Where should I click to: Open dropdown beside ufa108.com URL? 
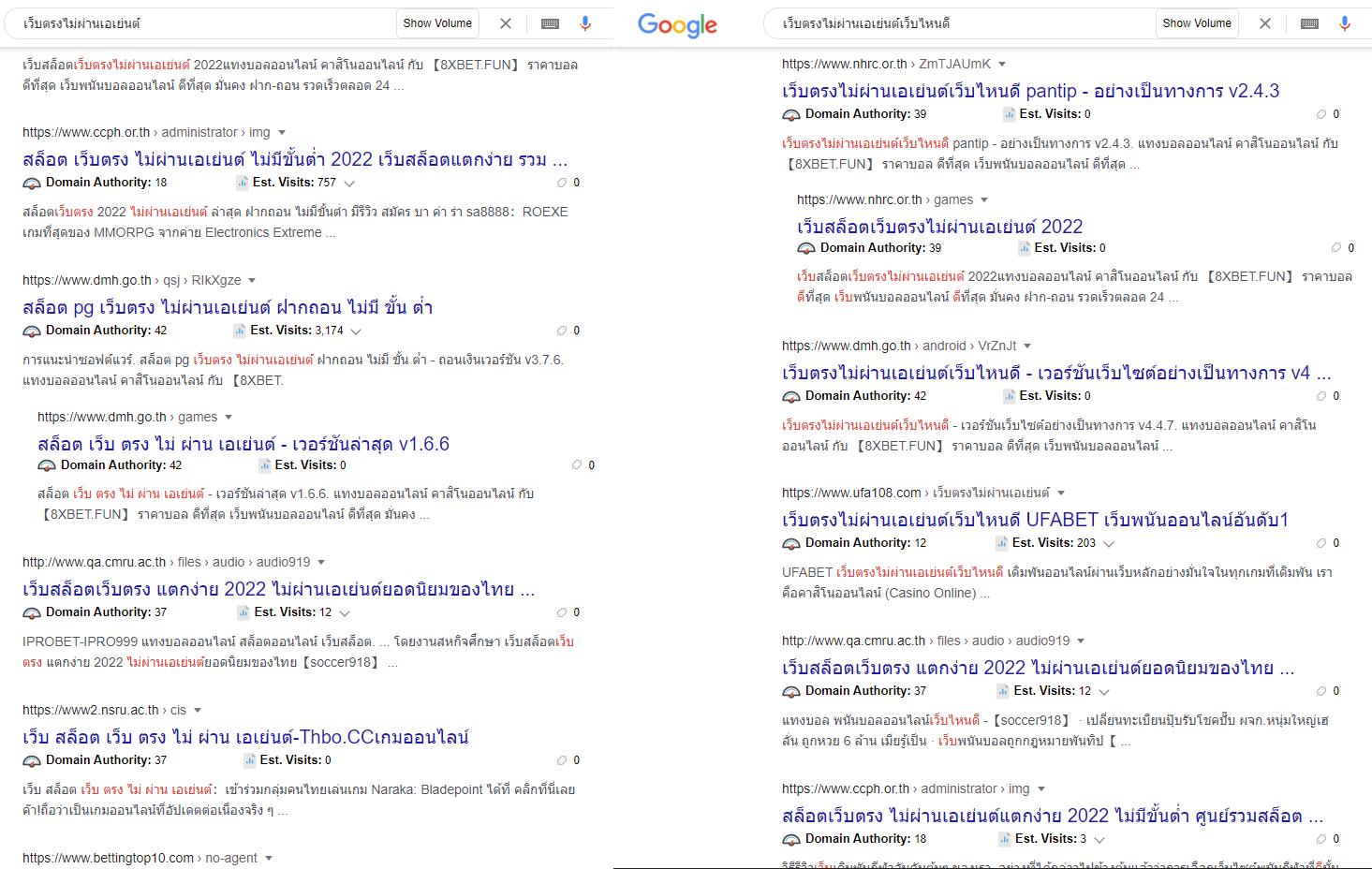(1061, 493)
